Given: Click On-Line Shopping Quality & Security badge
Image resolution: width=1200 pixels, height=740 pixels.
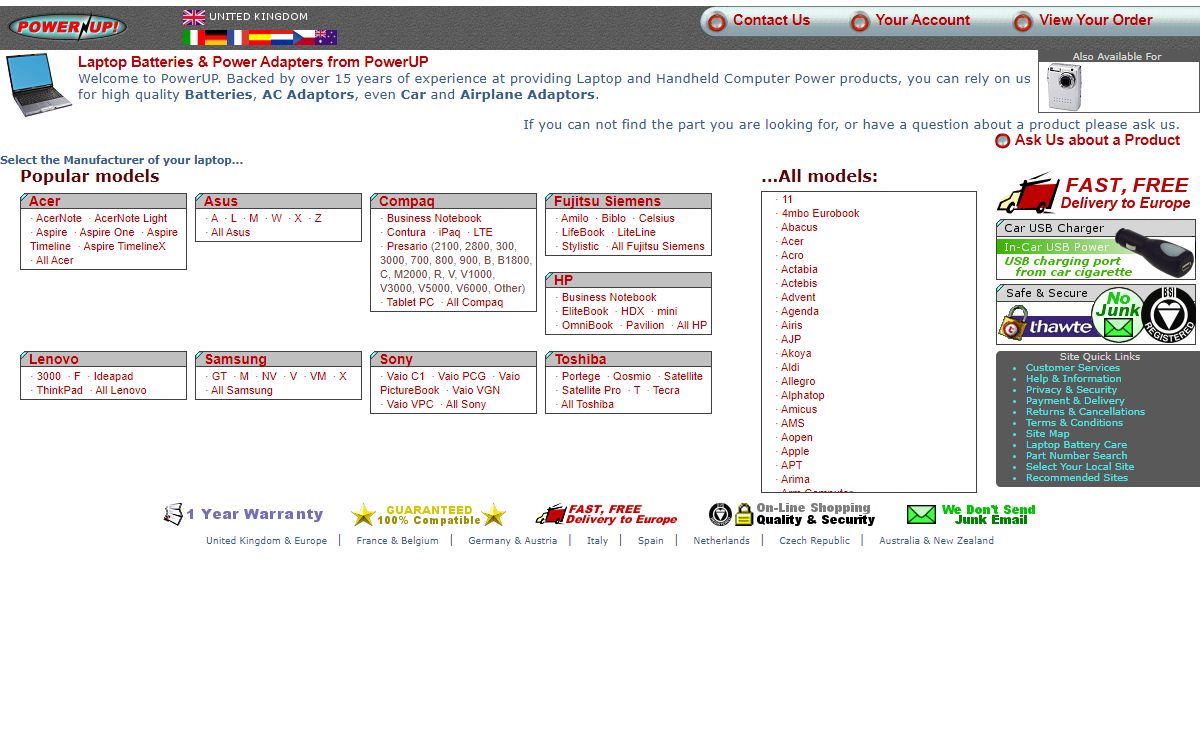Looking at the screenshot, I should 792,515.
